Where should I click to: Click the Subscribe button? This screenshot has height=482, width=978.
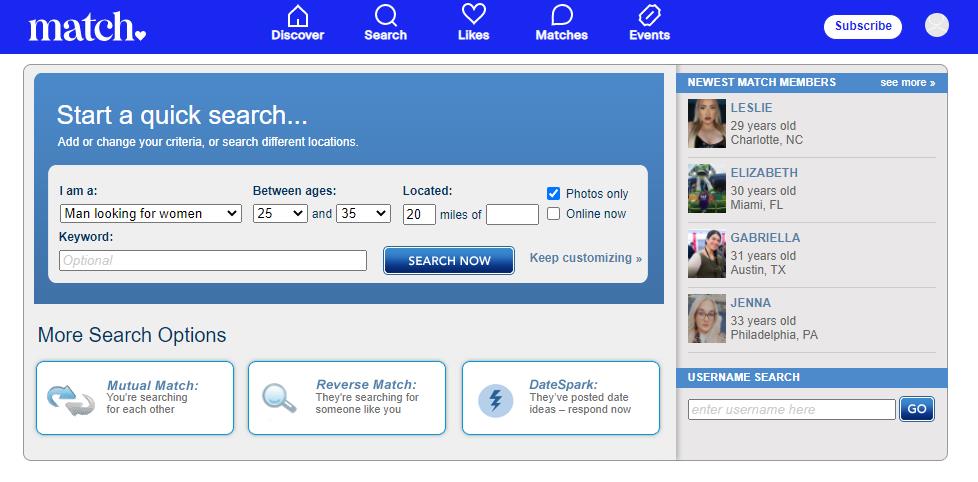tap(863, 26)
